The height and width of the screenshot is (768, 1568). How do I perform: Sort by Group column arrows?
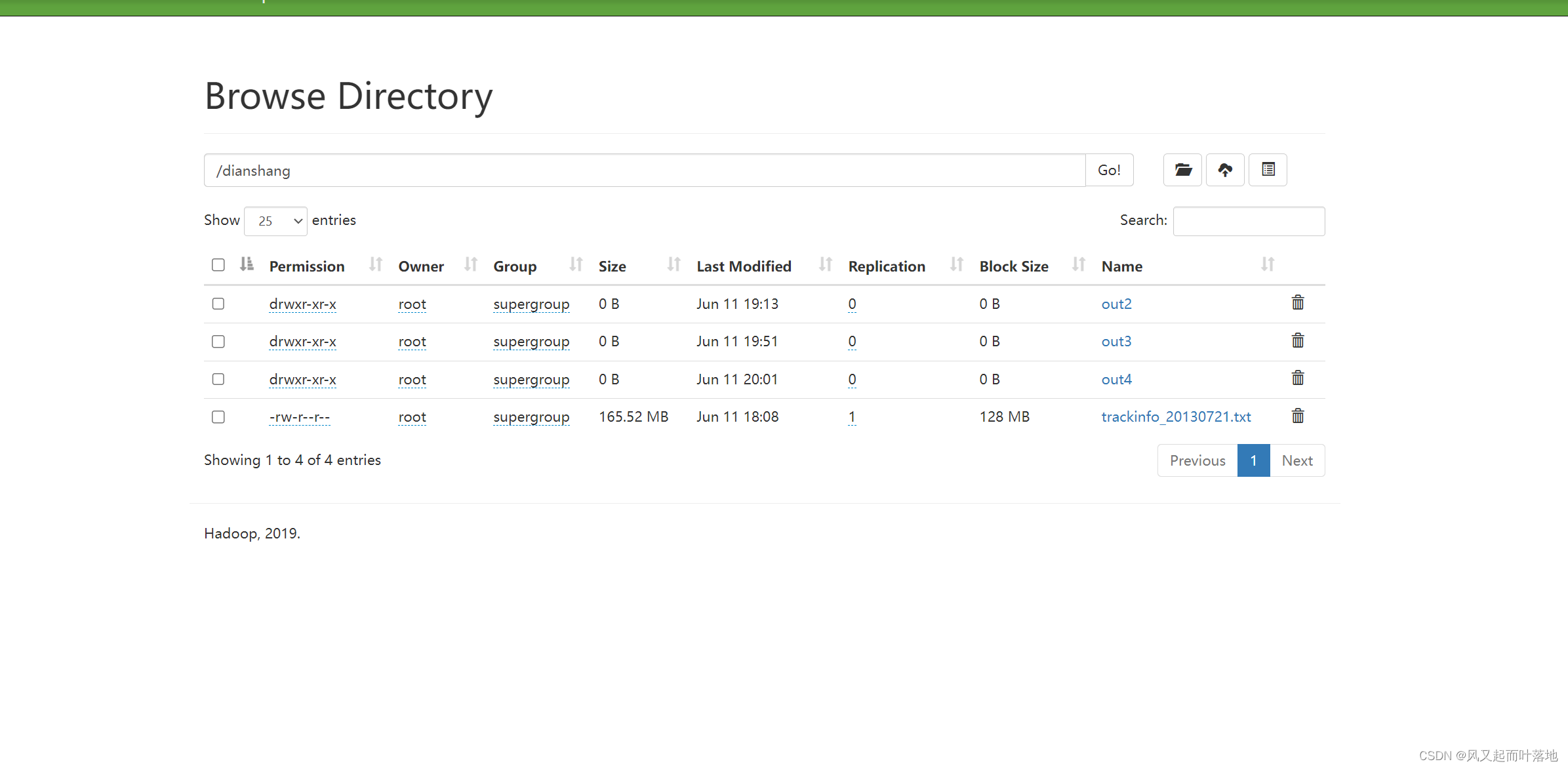pyautogui.click(x=576, y=264)
